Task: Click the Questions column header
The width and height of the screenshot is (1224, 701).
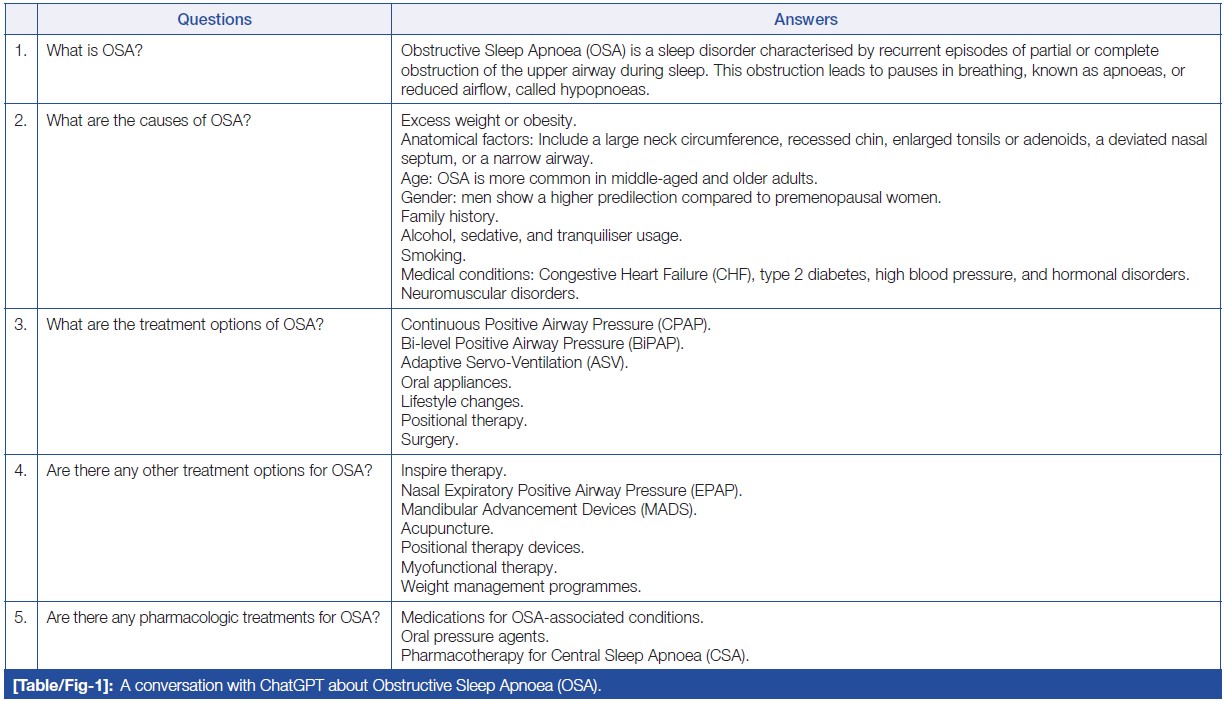Action: pos(214,19)
